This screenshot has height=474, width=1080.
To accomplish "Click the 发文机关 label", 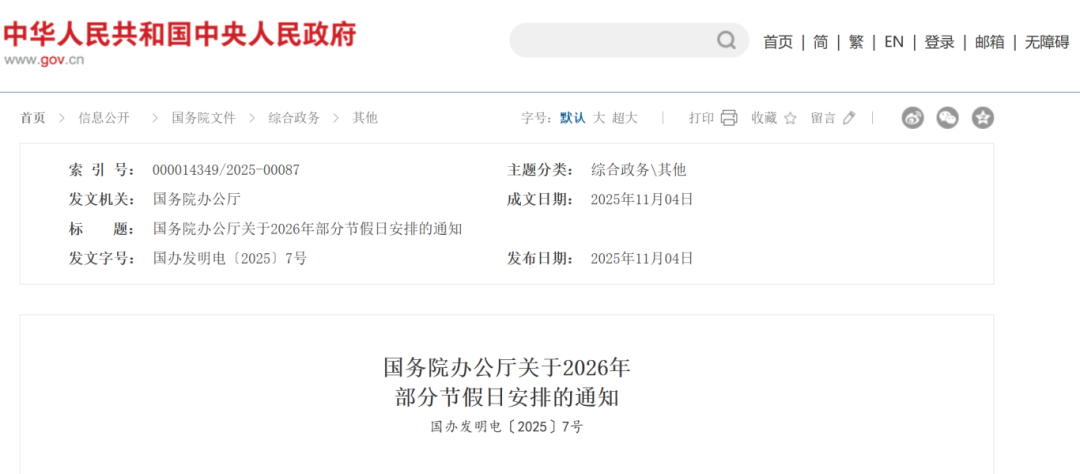I will tap(102, 200).
